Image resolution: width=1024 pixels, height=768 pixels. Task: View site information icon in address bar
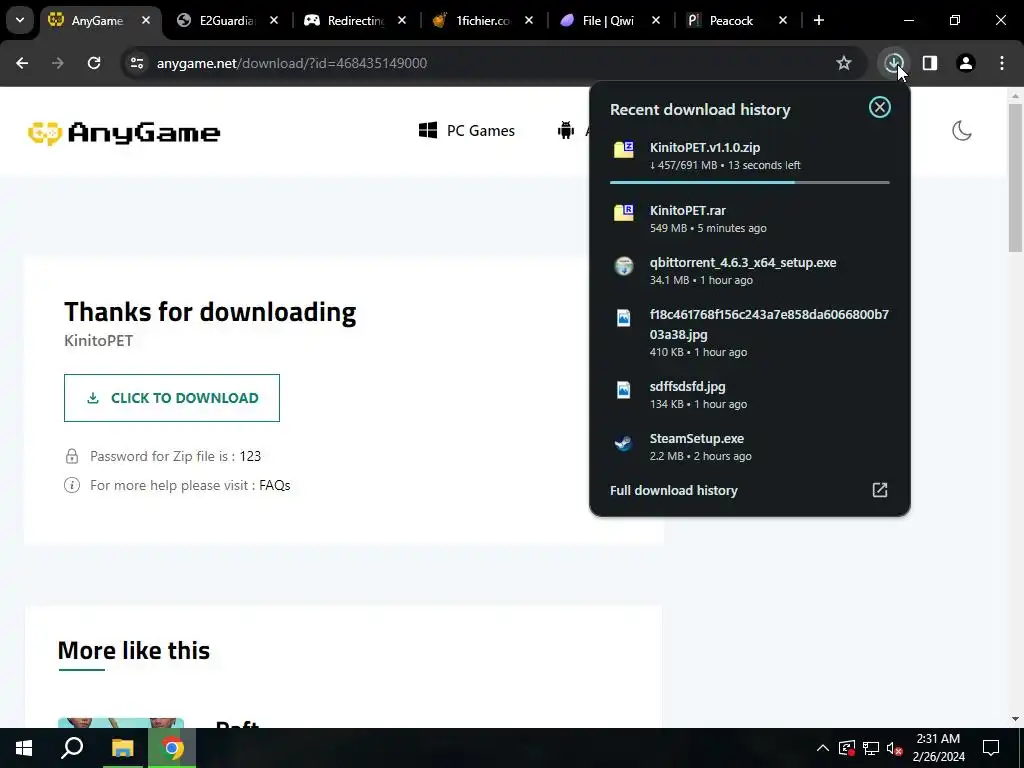[x=137, y=63]
